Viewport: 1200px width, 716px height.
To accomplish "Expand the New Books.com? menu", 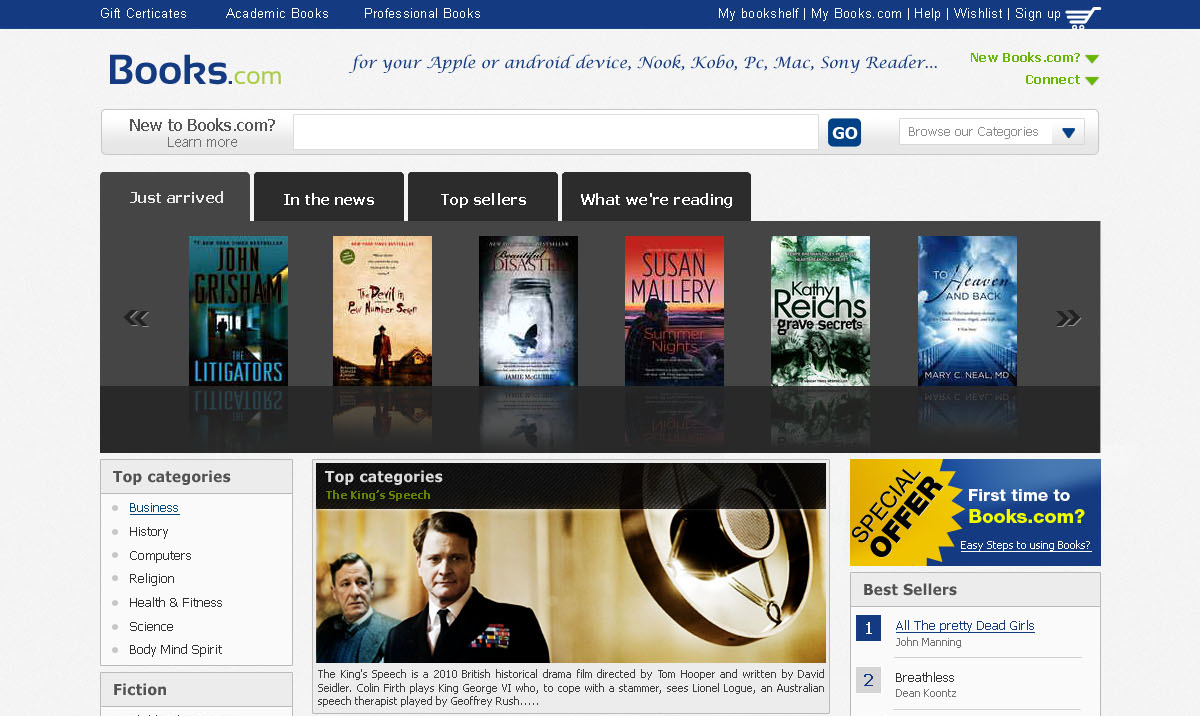I will pyautogui.click(x=1034, y=58).
